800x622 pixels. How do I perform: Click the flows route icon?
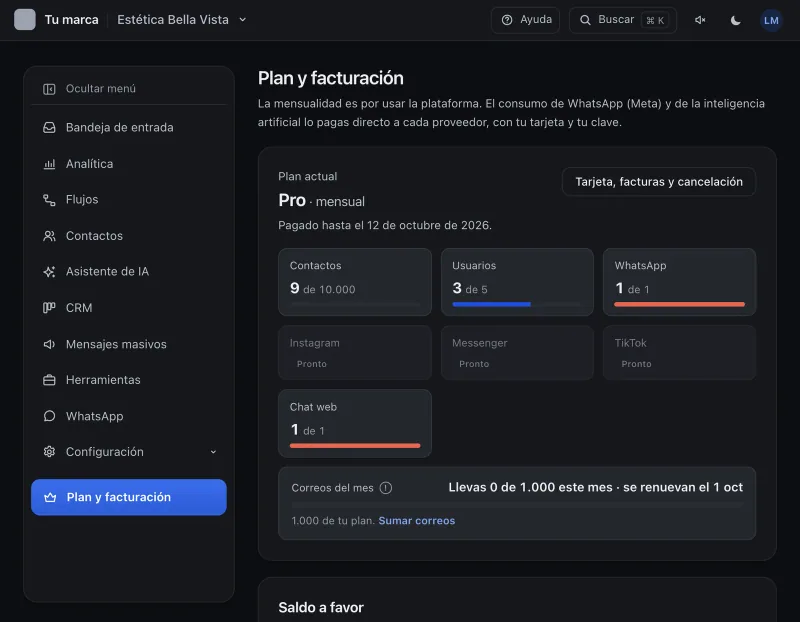click(49, 200)
